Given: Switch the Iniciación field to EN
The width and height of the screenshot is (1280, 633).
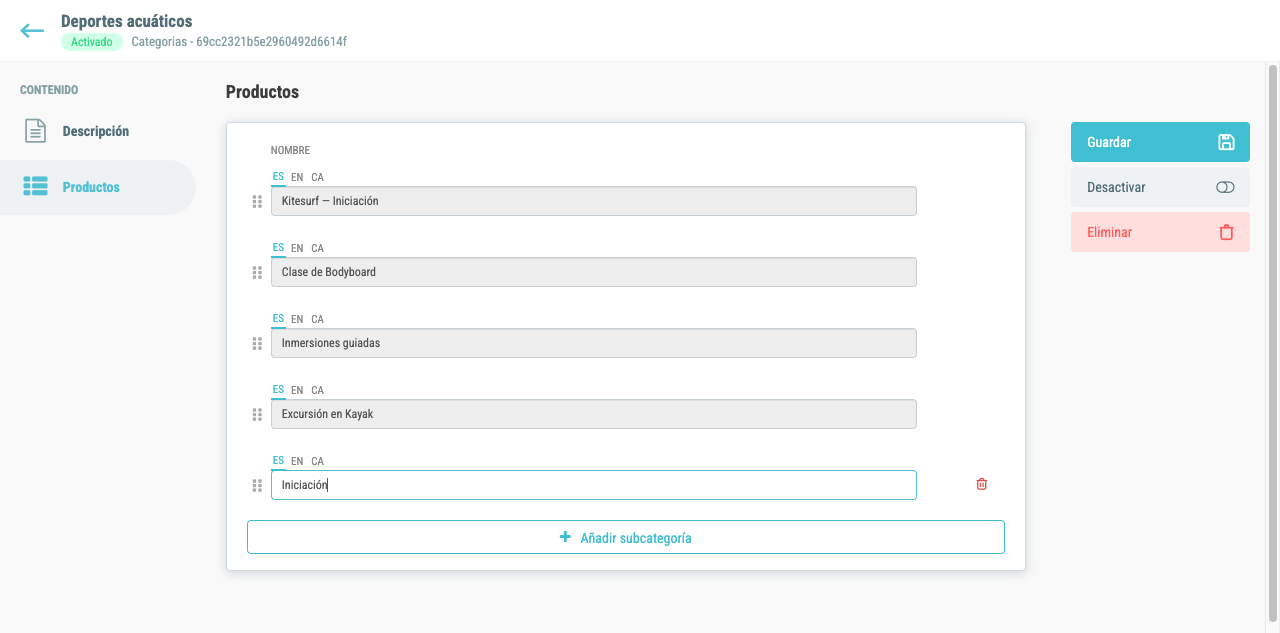Looking at the screenshot, I should (x=297, y=461).
